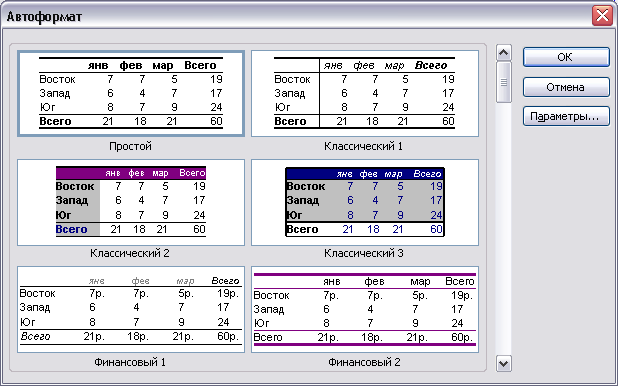Click the Финансовый 2 caption label
The image size is (618, 386).
[364, 362]
